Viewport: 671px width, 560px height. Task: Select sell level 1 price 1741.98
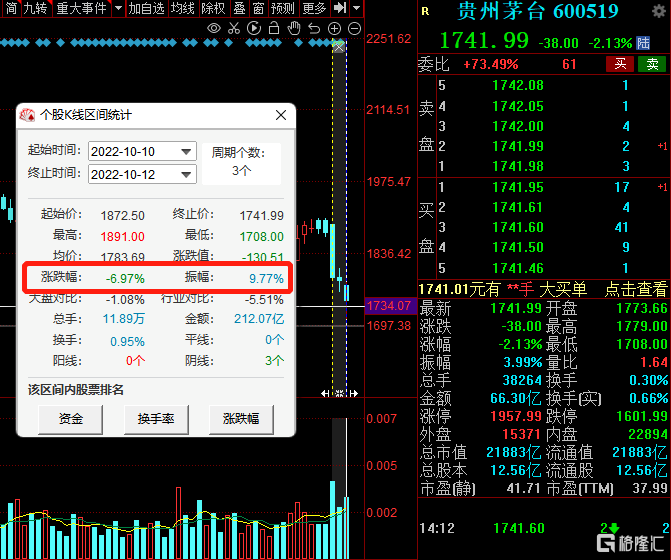tap(518, 166)
